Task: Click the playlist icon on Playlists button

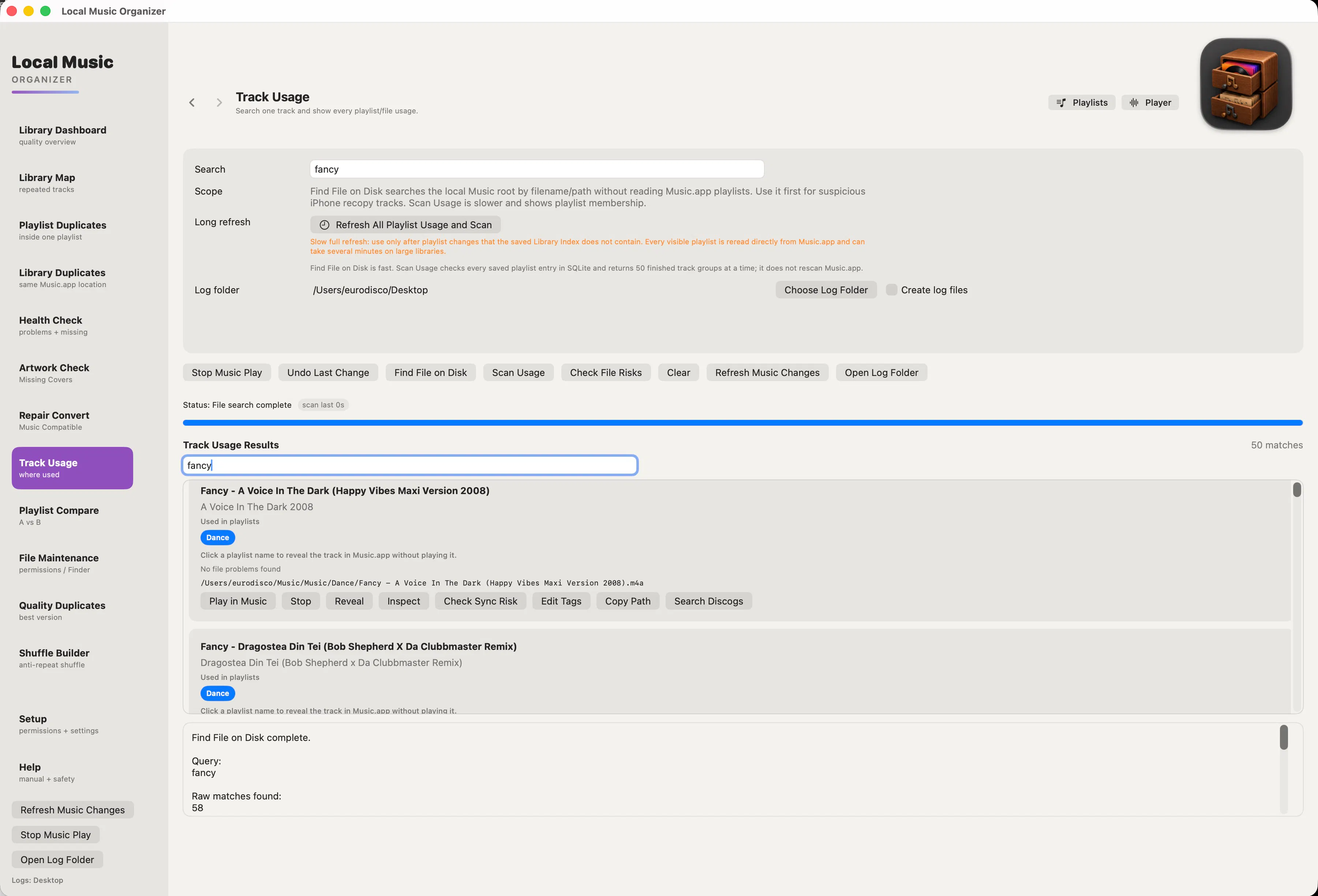Action: (1061, 102)
